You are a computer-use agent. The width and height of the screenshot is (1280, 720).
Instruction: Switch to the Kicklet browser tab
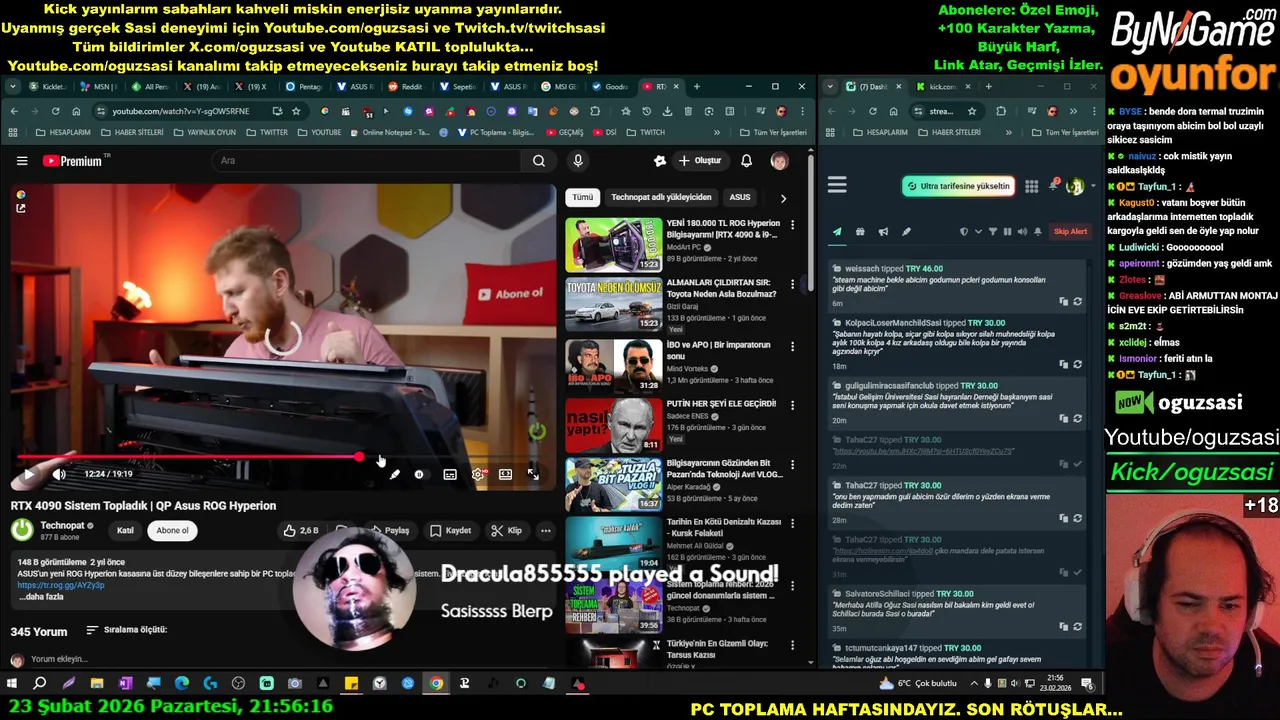[48, 87]
